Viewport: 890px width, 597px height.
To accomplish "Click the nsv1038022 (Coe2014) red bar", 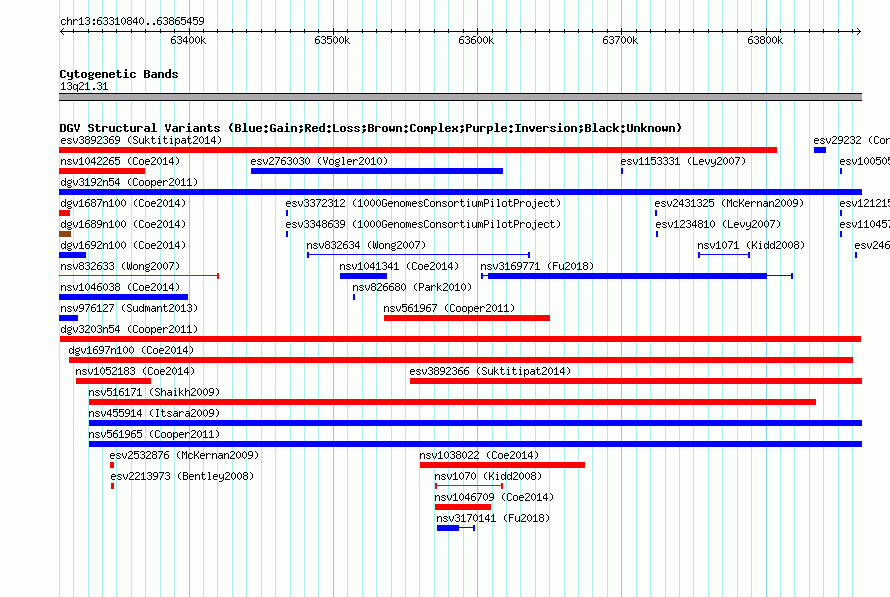I will click(502, 465).
